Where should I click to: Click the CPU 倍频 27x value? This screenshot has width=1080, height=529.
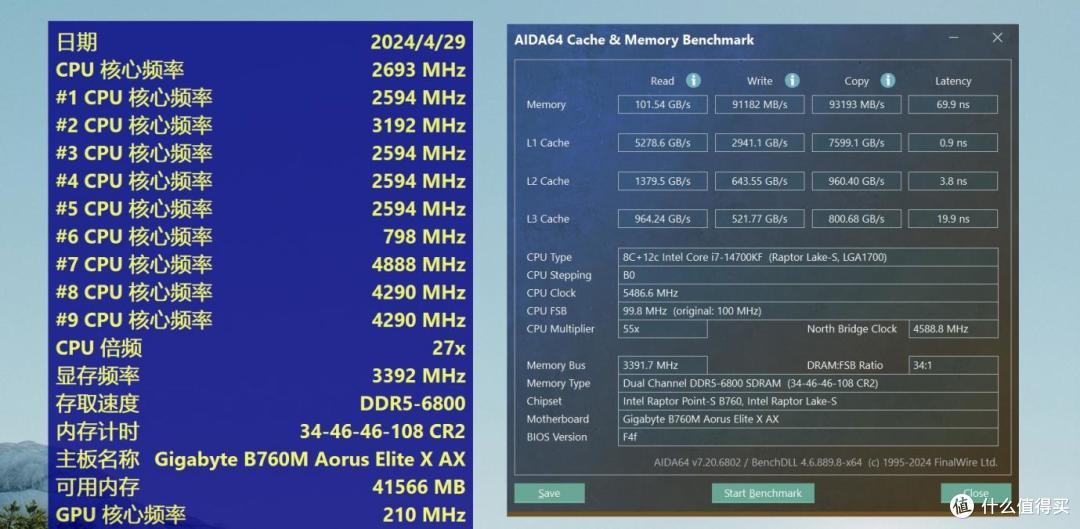448,348
